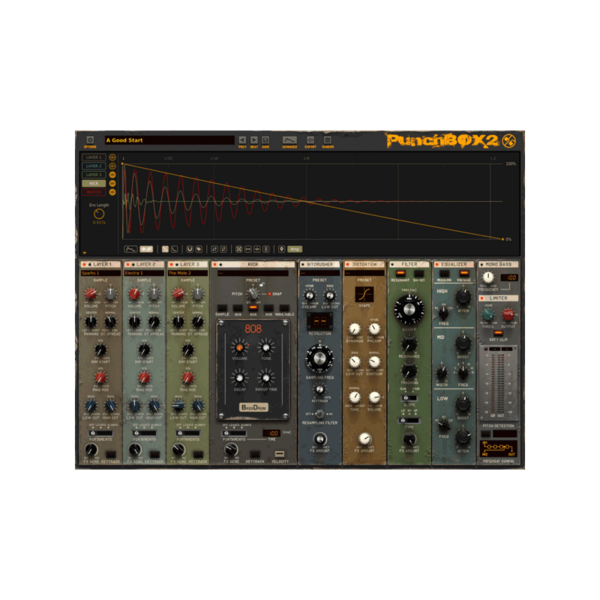This screenshot has width=600, height=600.
Task: Open the Distortion Shape curve display
Action: 364,295
